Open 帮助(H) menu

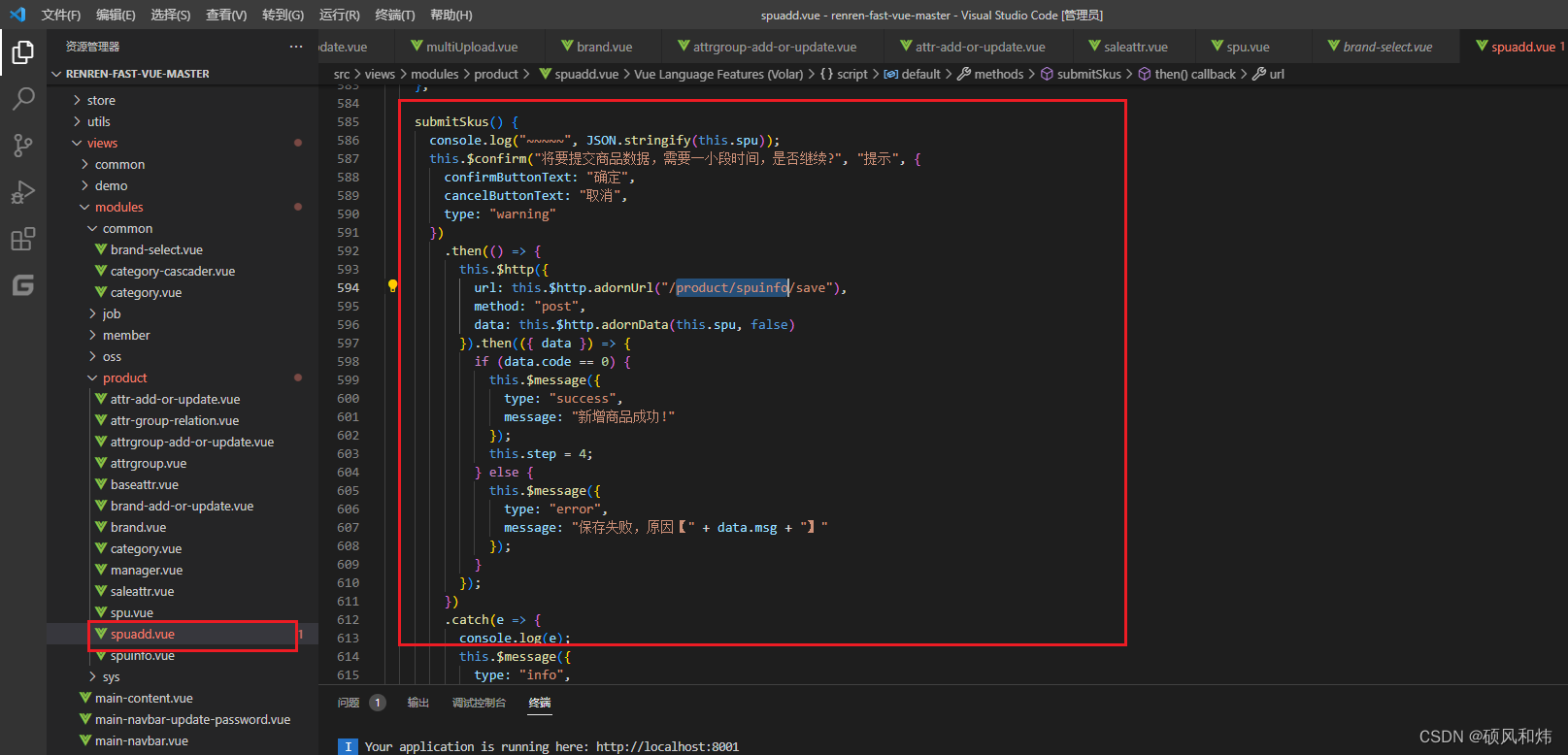451,15
